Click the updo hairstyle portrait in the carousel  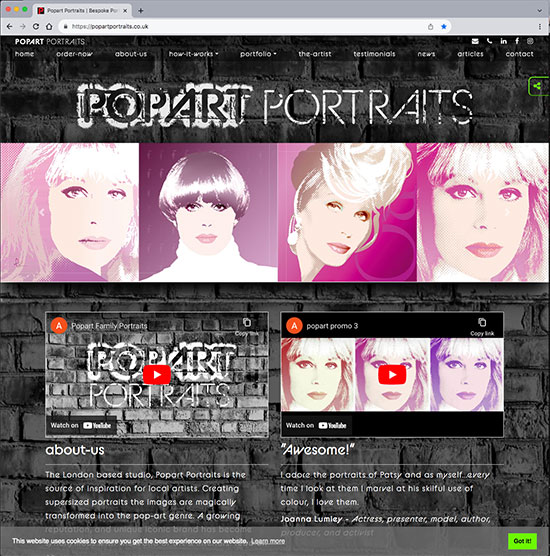[x=347, y=212]
